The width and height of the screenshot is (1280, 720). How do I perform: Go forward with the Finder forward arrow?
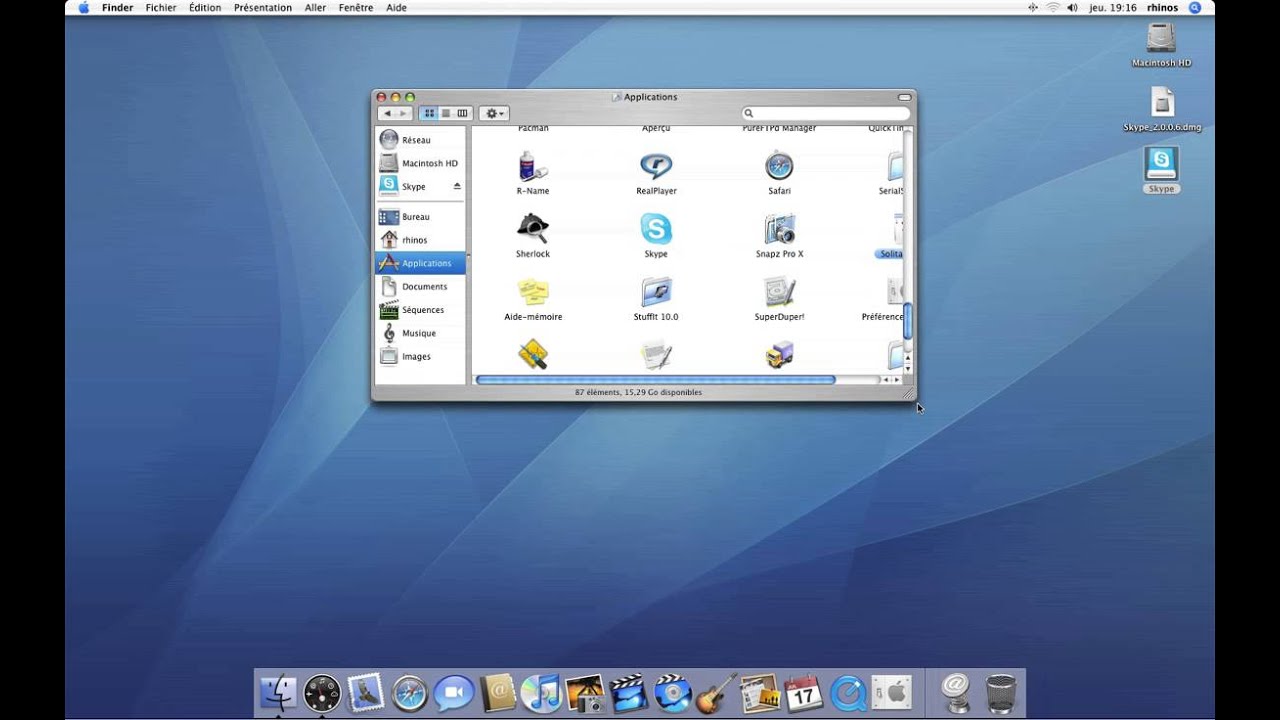pos(404,113)
